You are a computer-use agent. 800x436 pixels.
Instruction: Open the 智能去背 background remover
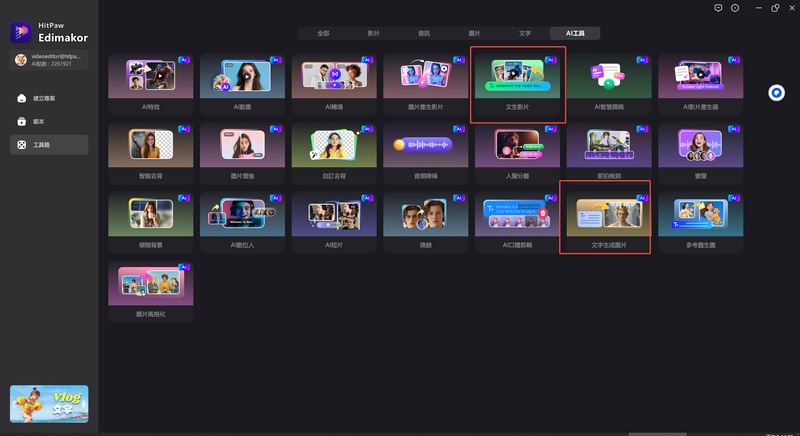151,153
